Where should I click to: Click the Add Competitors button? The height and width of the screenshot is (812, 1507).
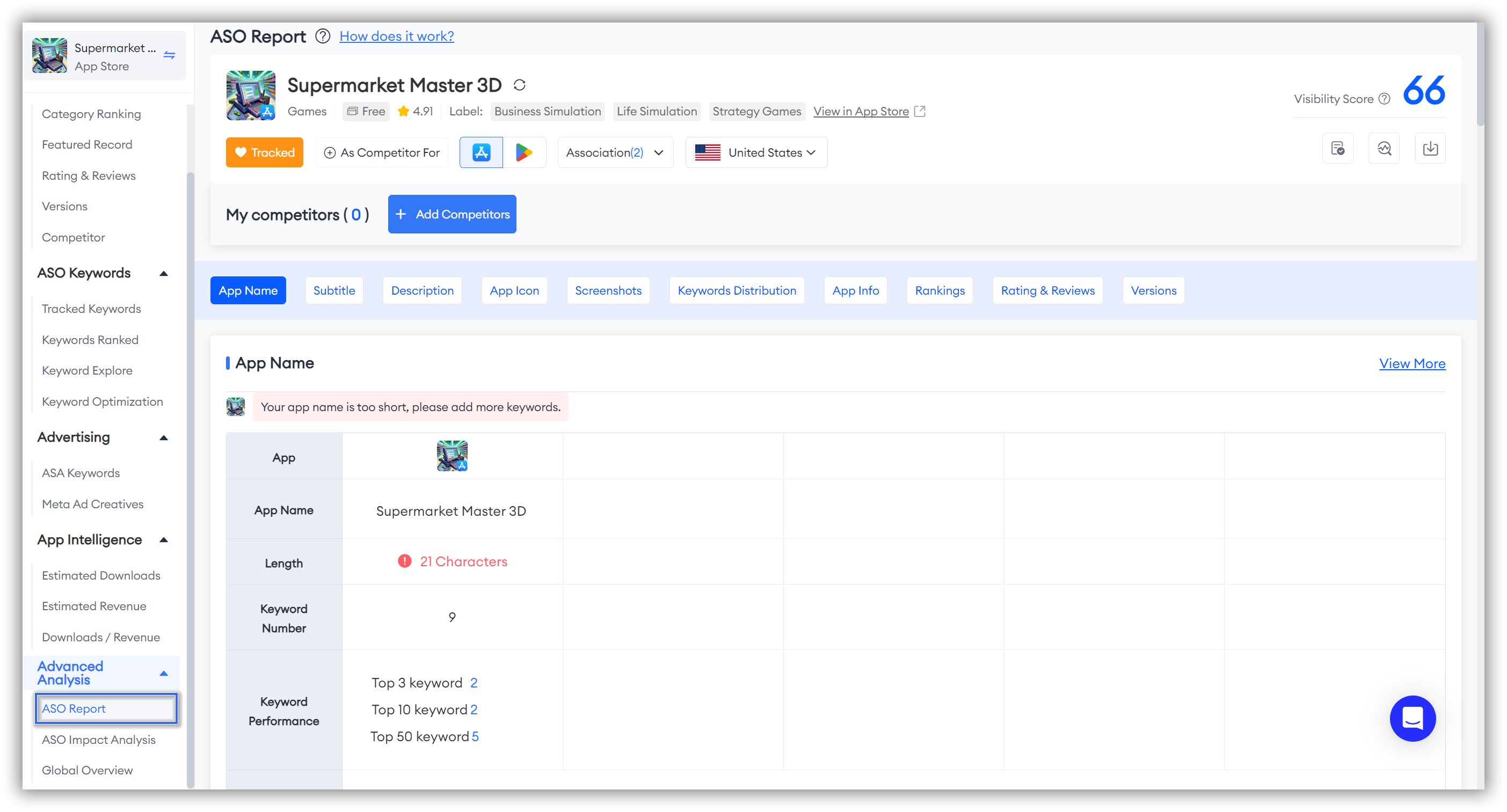click(452, 214)
